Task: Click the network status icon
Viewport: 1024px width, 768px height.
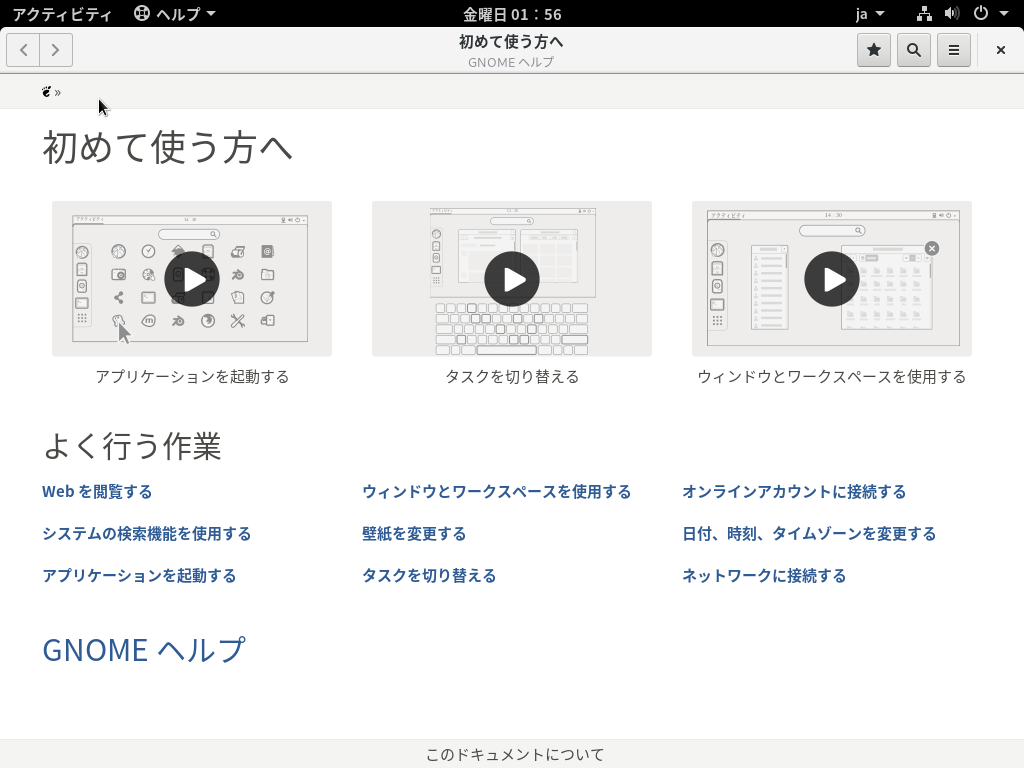Action: pos(924,14)
